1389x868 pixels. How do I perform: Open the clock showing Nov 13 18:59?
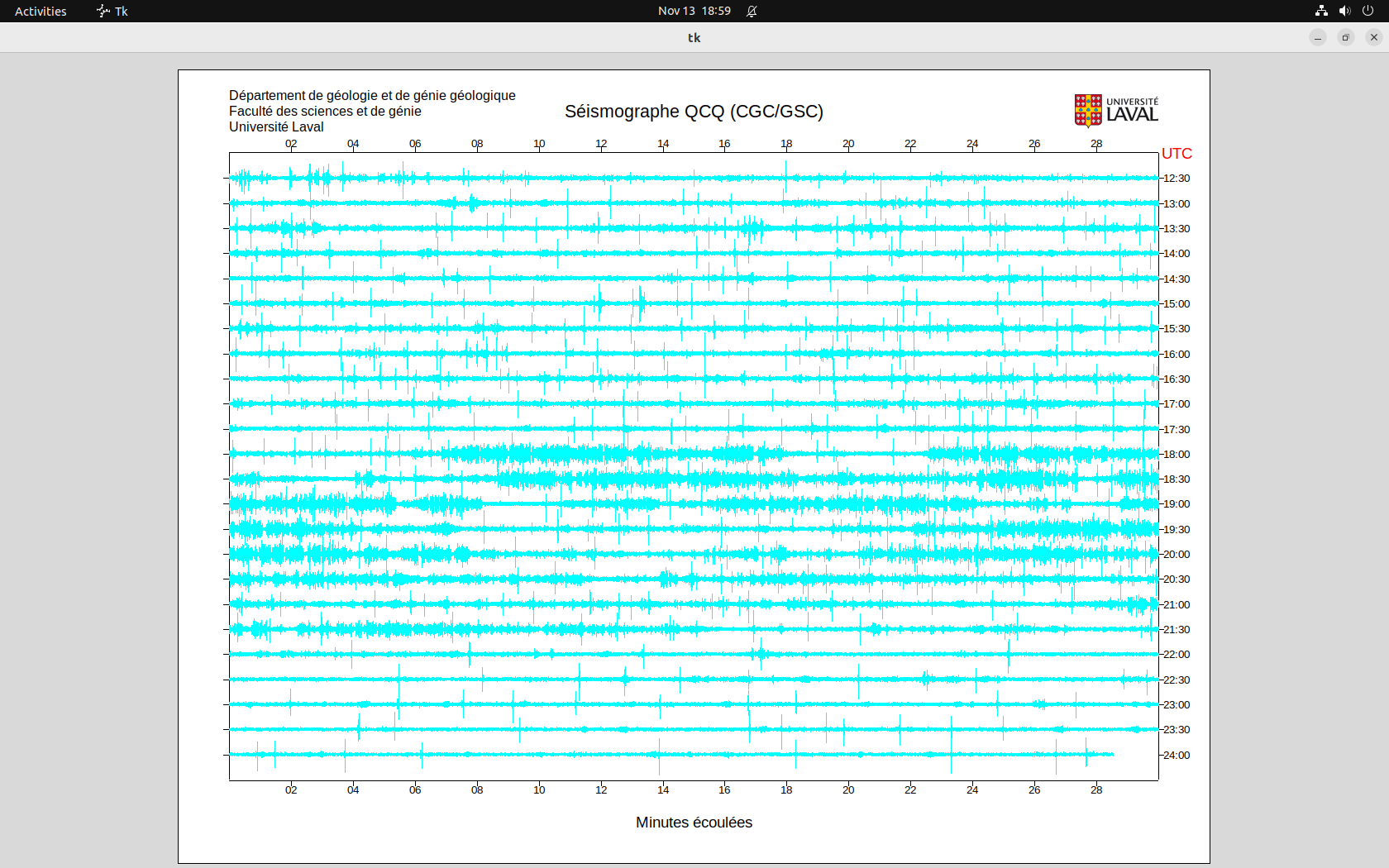click(x=694, y=11)
